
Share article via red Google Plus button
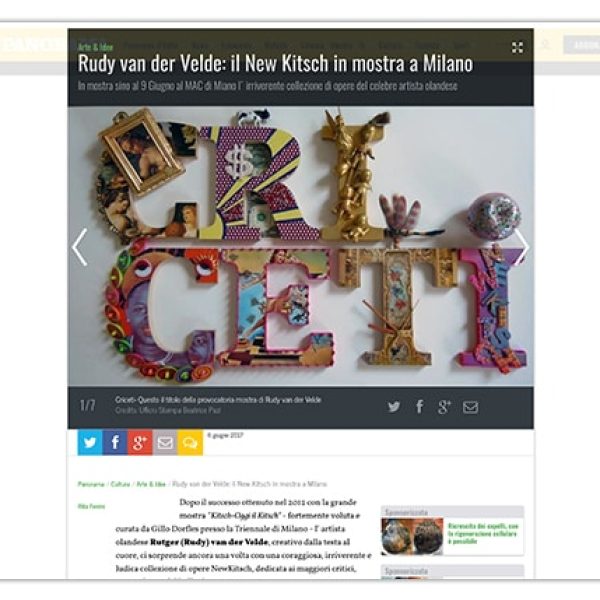(140, 442)
